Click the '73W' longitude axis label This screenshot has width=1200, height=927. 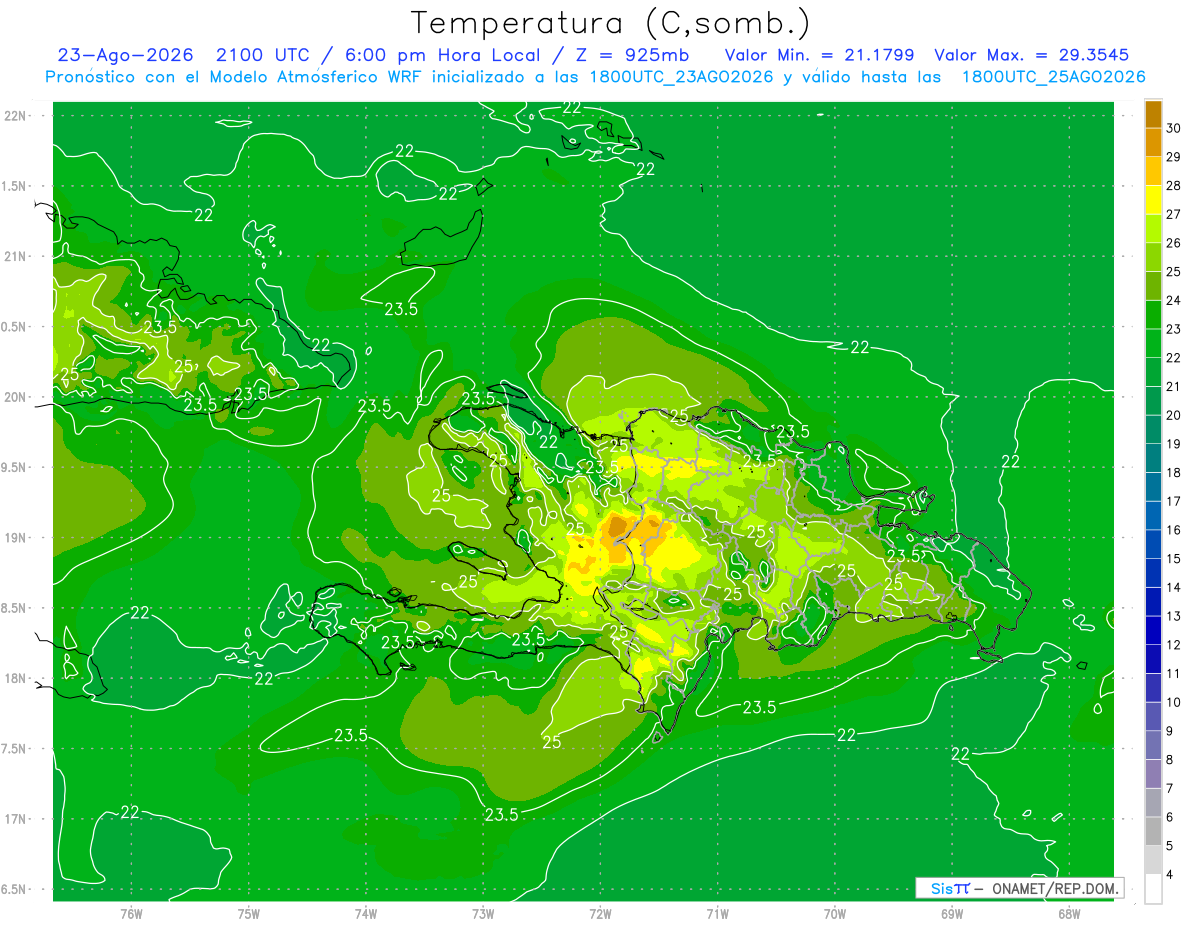click(x=483, y=914)
